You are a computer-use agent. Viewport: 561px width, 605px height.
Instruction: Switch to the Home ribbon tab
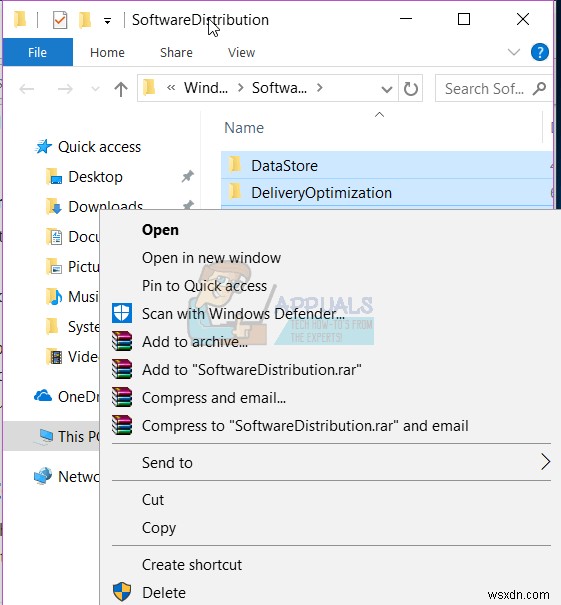[x=107, y=52]
